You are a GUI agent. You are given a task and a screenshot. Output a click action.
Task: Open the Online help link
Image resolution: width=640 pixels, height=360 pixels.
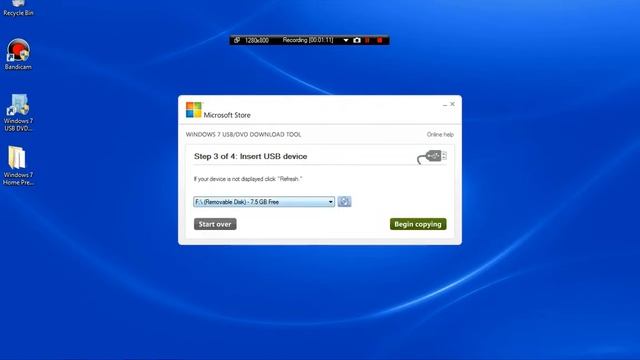pos(440,134)
